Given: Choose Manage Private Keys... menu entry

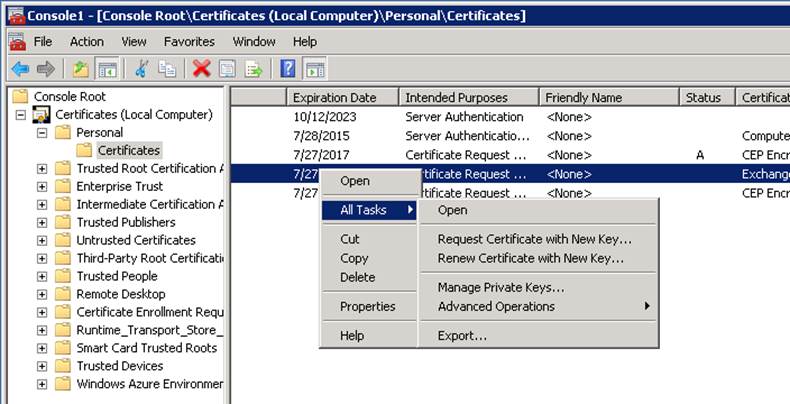Looking at the screenshot, I should click(x=500, y=287).
